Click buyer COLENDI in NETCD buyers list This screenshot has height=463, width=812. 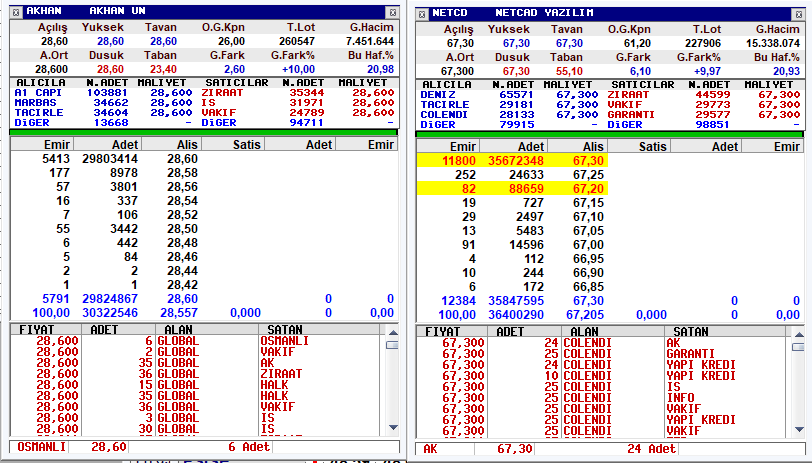click(x=444, y=114)
